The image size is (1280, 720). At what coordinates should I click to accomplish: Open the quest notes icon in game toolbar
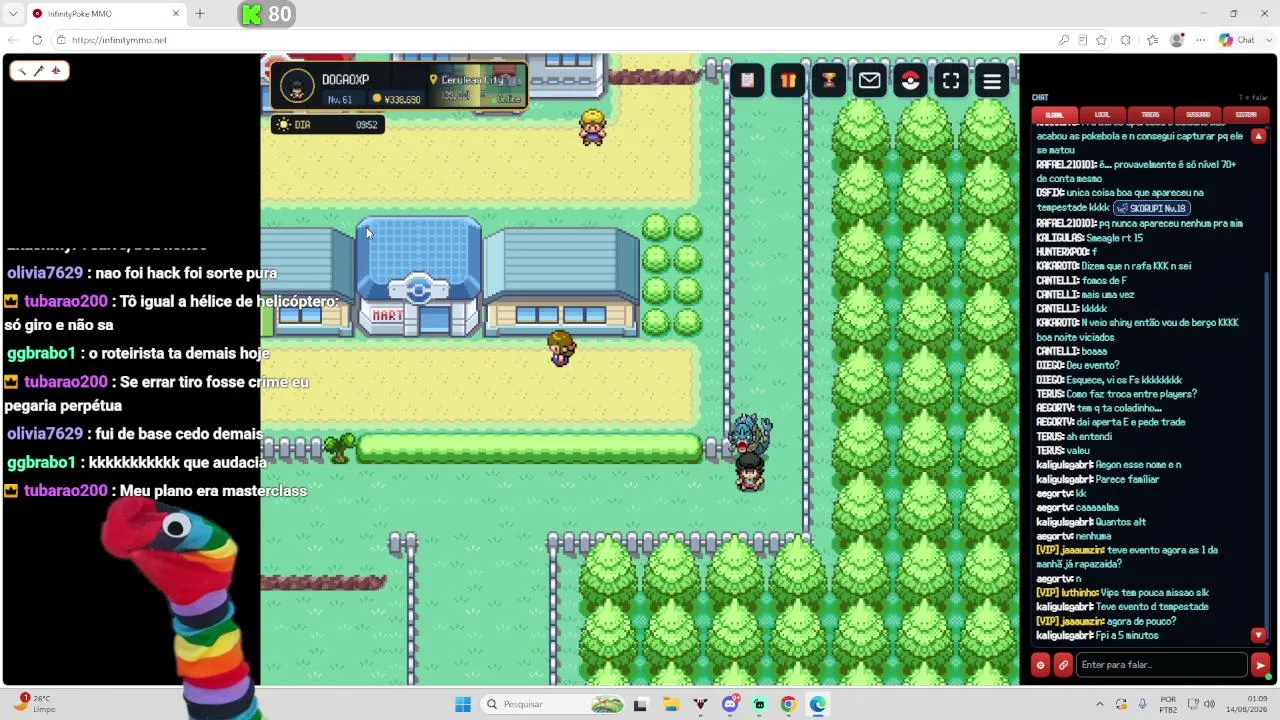click(747, 81)
